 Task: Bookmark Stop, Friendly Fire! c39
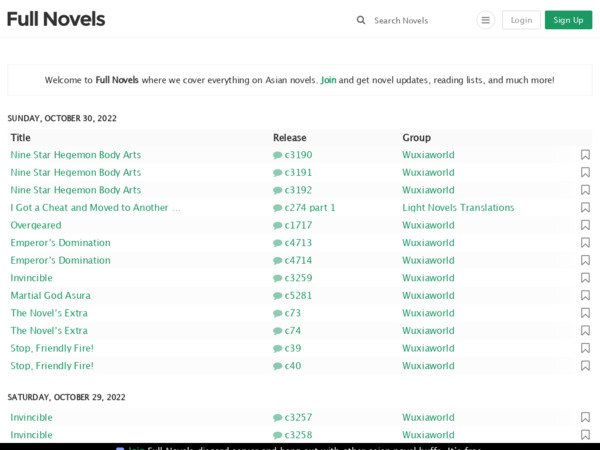pyautogui.click(x=585, y=348)
